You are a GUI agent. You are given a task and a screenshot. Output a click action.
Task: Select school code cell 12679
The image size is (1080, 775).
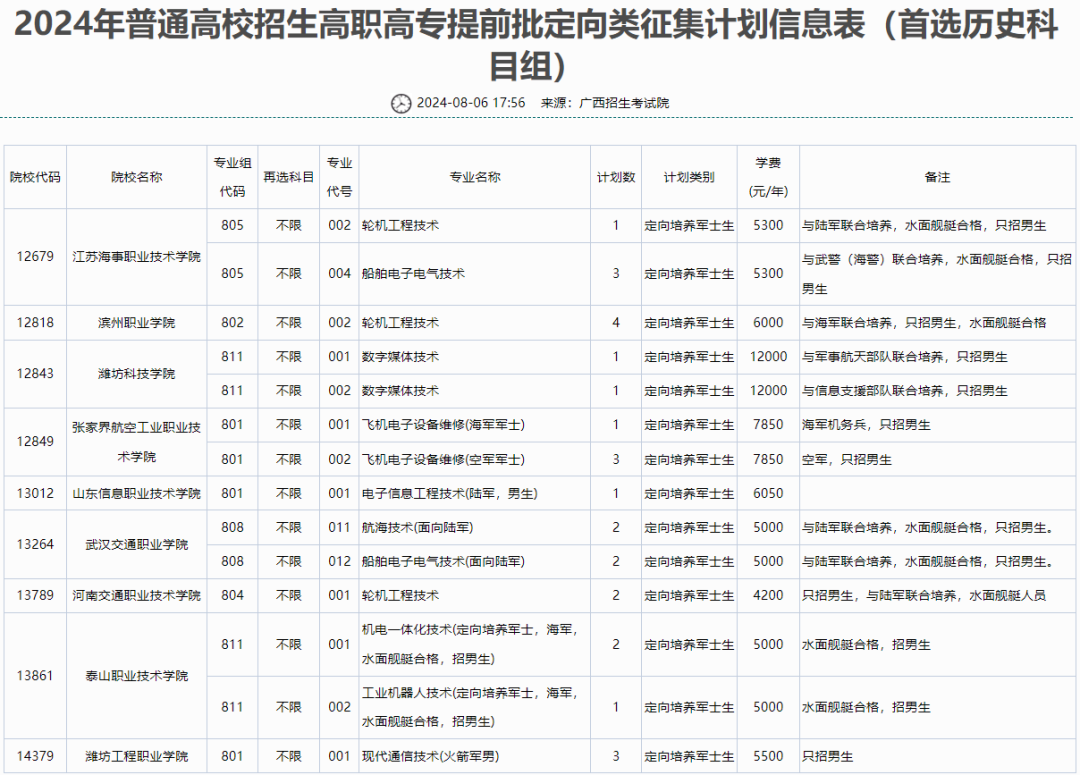point(35,257)
